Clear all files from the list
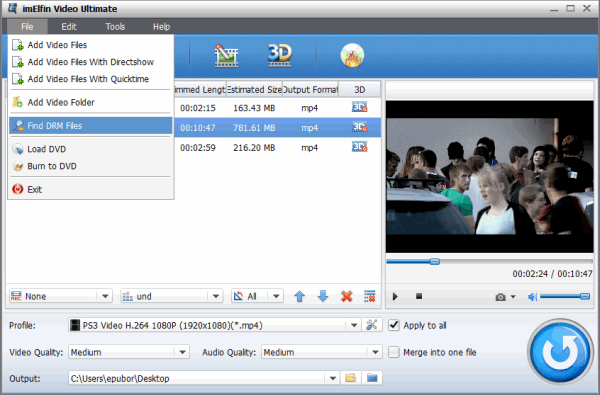Viewport: 600px width, 395px height. click(370, 296)
